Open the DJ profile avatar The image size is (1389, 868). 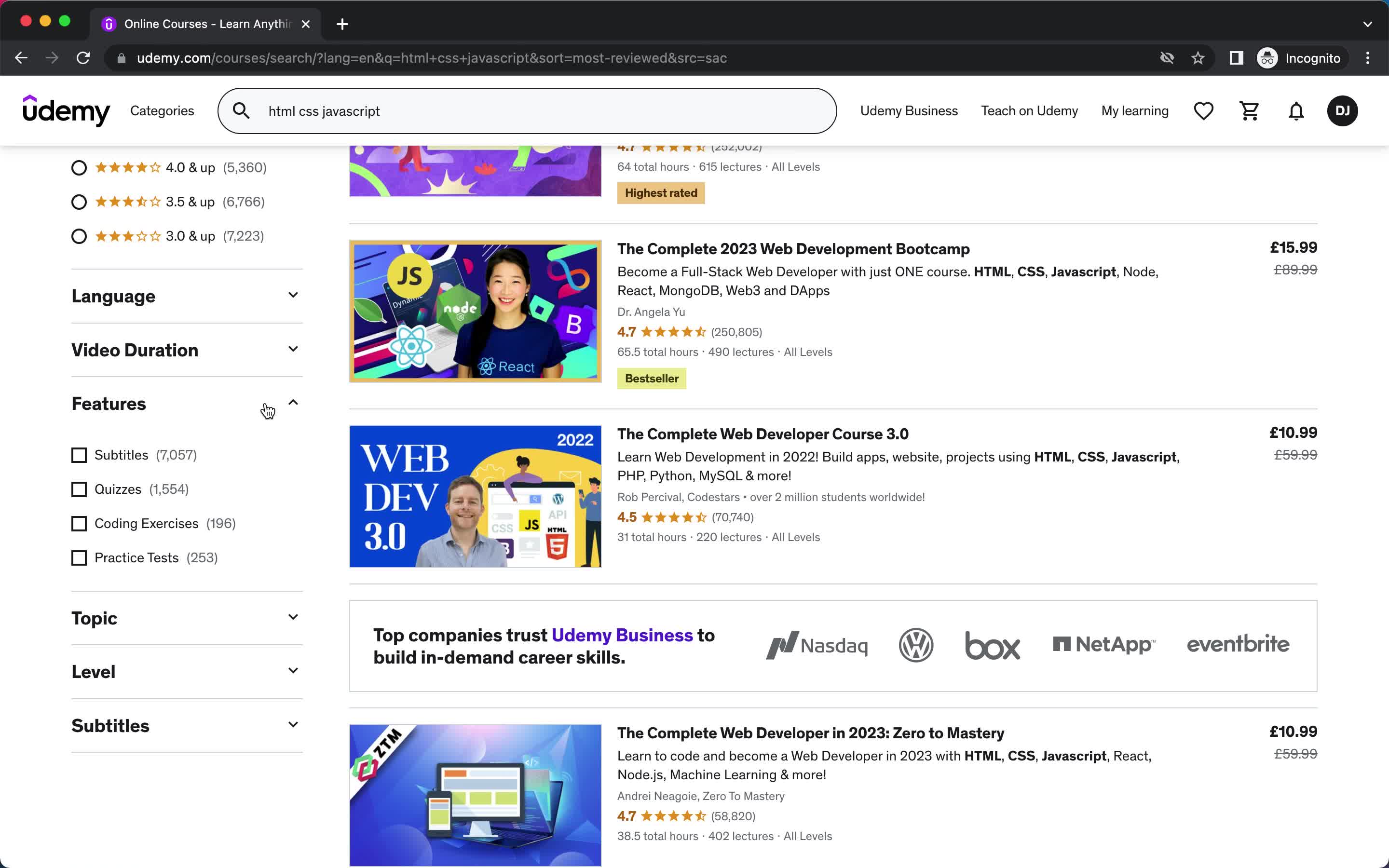[1342, 111]
